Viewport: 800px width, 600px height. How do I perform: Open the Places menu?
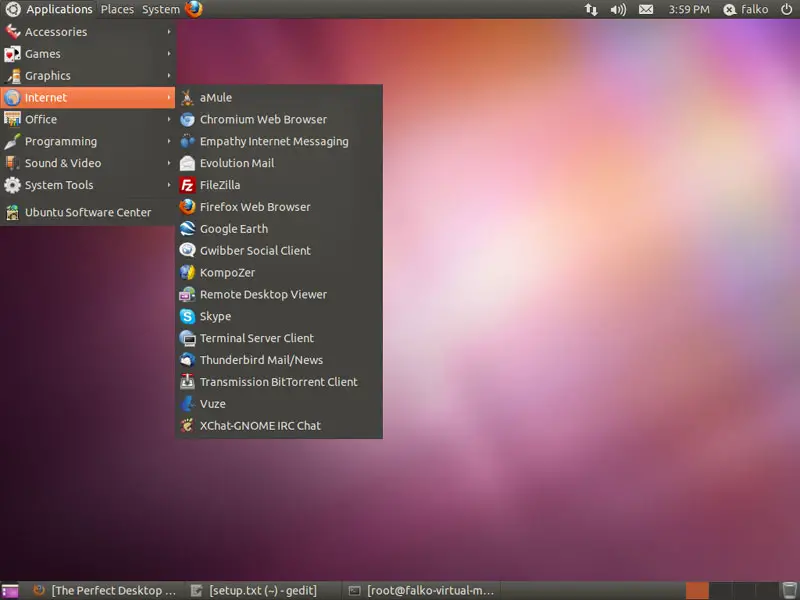(x=117, y=9)
